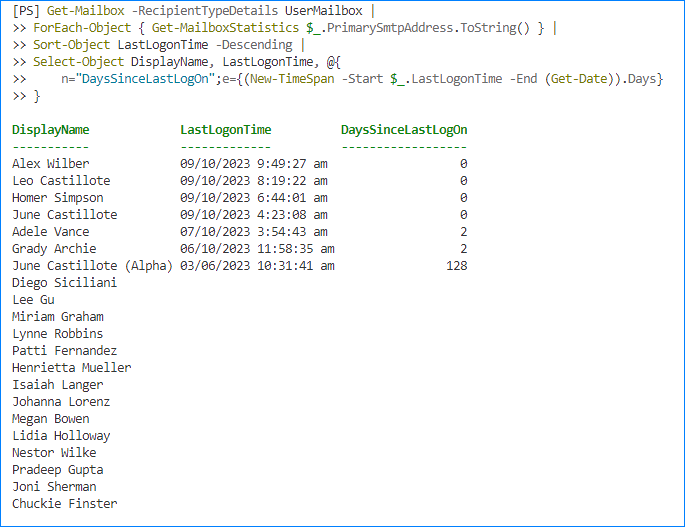The image size is (685, 527).
Task: Select Megan Bowen in the list
Action: [50, 418]
